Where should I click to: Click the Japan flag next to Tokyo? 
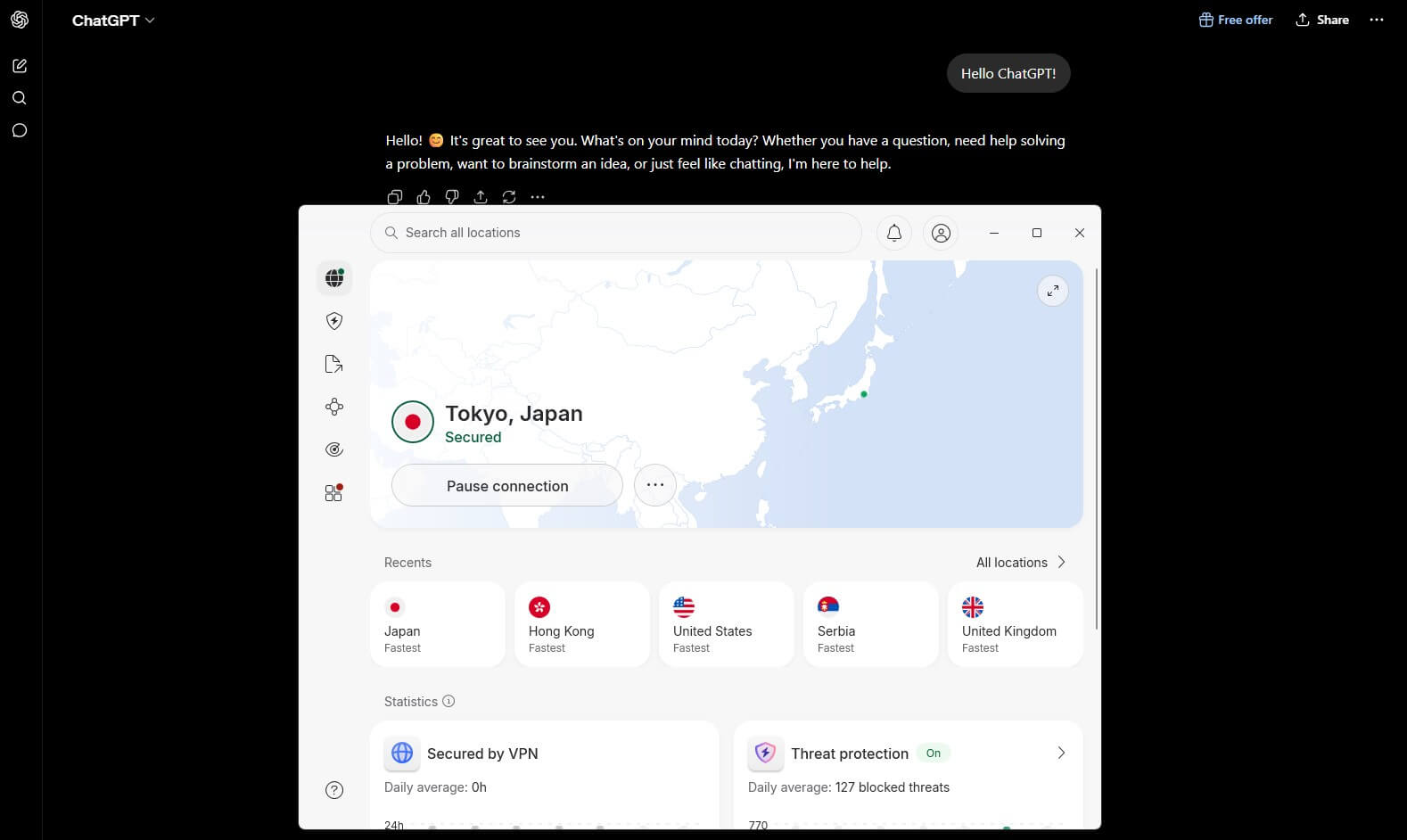[x=413, y=422]
